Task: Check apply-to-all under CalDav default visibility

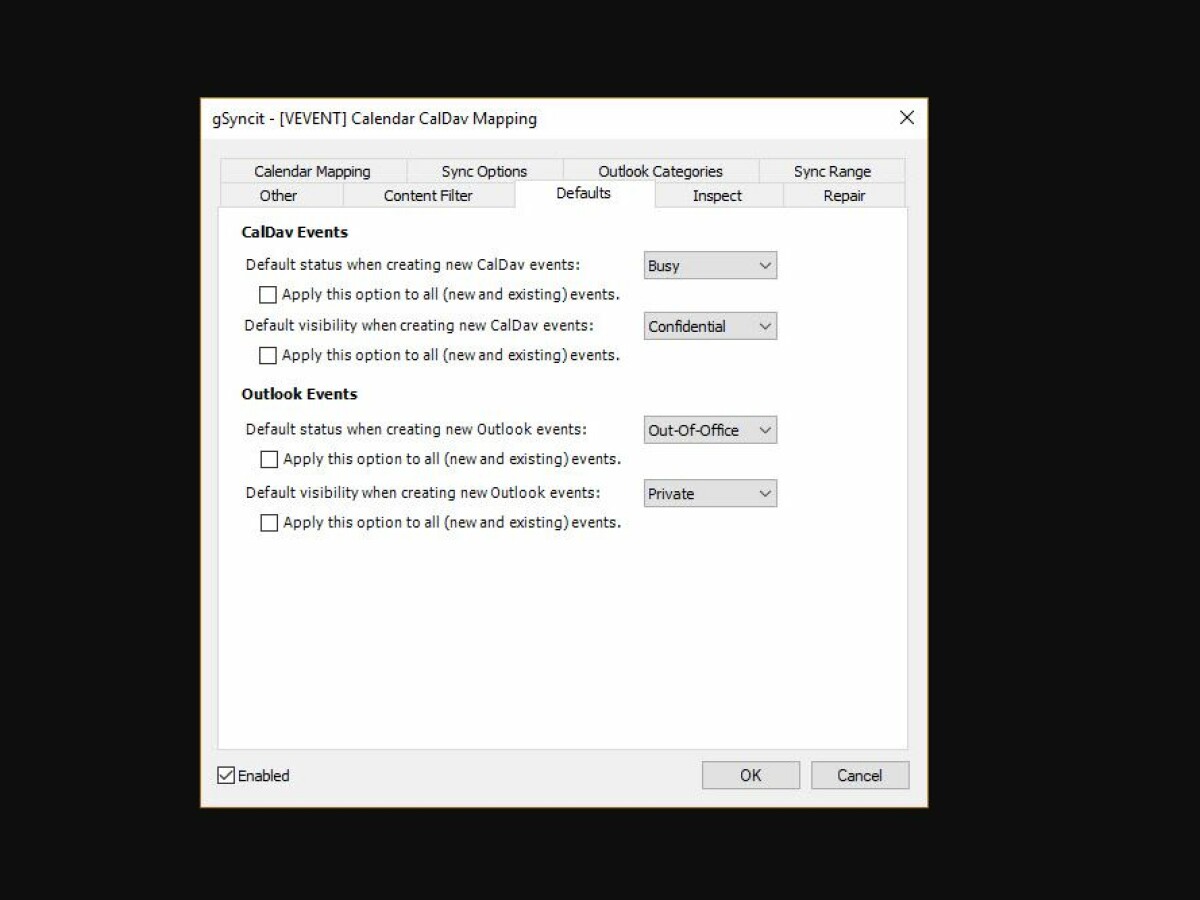Action: (x=268, y=355)
